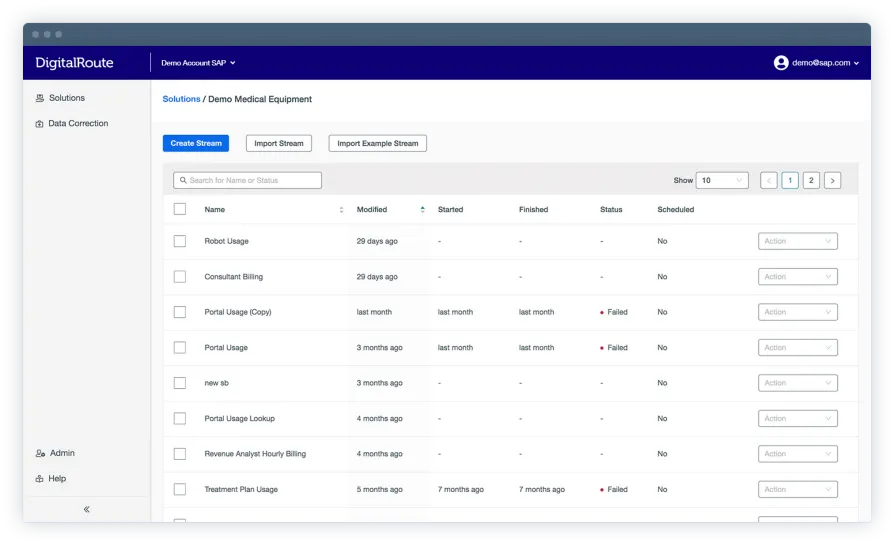Focus the Search for Name or Status field
The width and height of the screenshot is (894, 545).
[248, 181]
